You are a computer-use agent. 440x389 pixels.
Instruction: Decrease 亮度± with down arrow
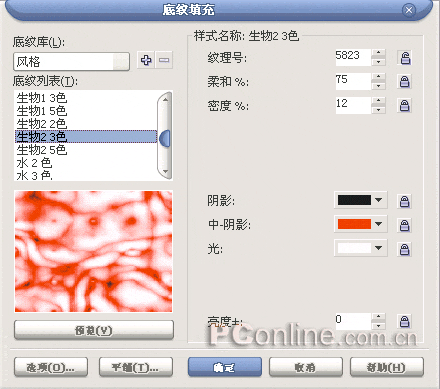(378, 326)
